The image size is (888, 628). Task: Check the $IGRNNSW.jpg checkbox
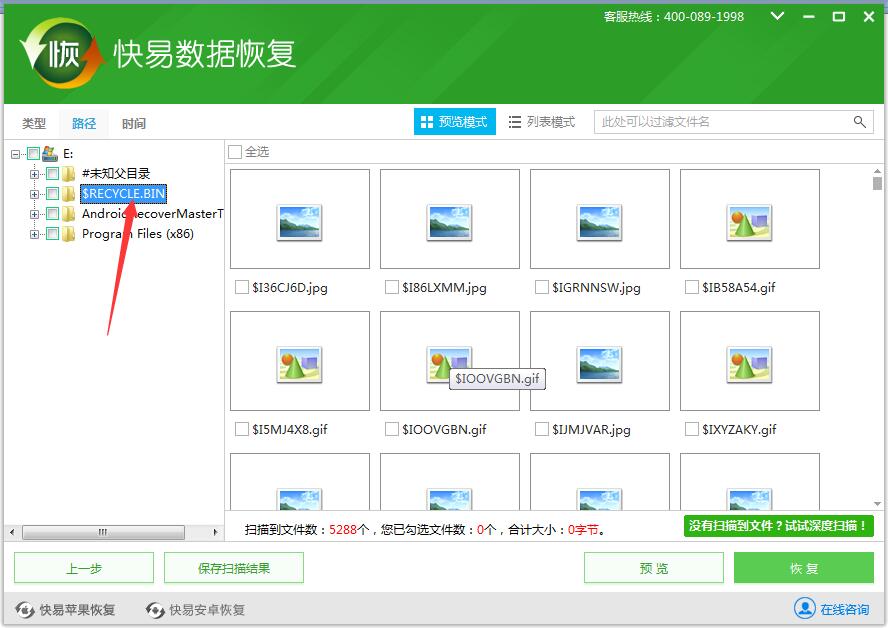(x=541, y=287)
